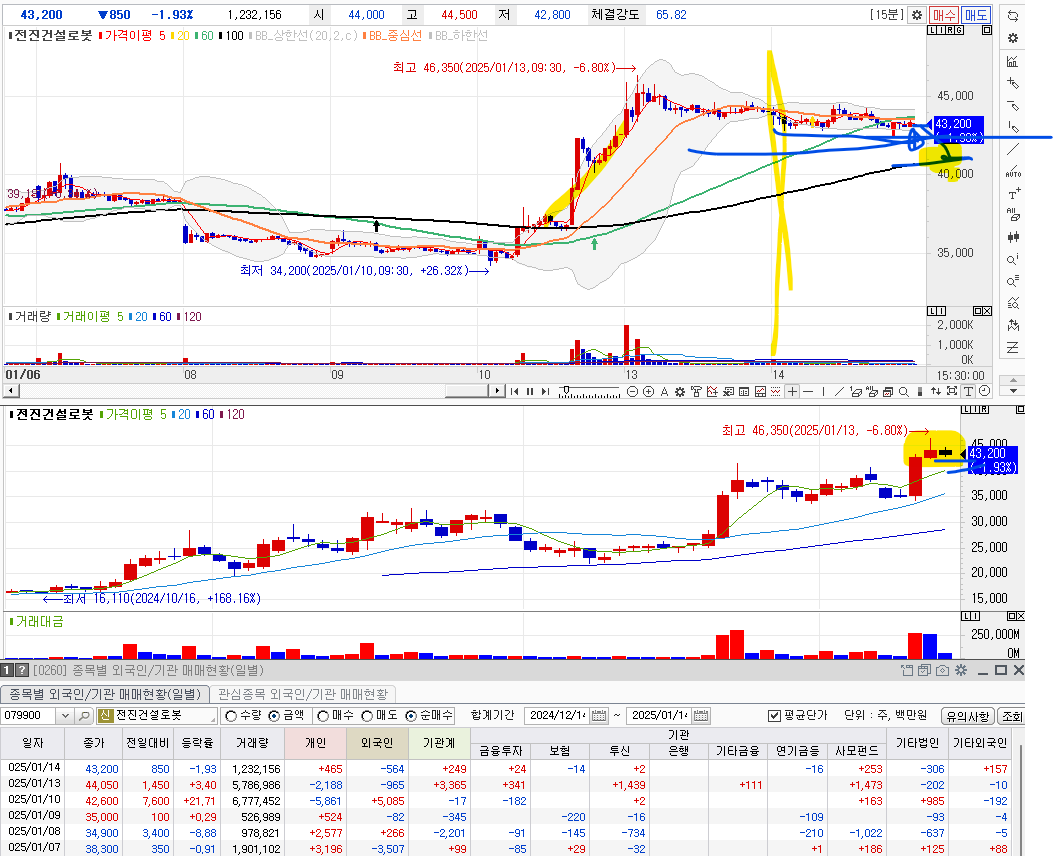Switch to 종목별 외국인/기관 매매현황(일별) tab

(x=105, y=694)
